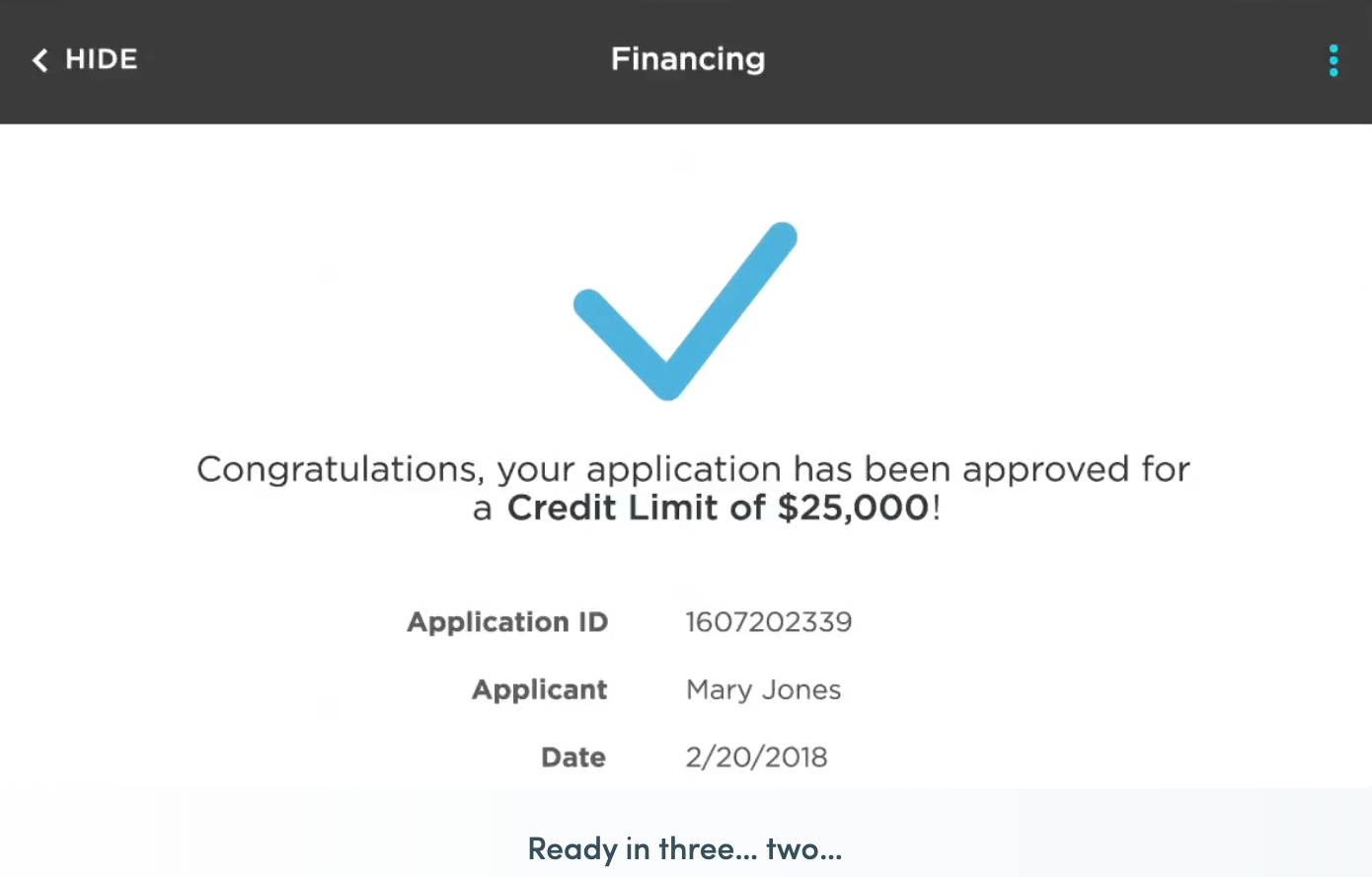Click the Applicant row label

tap(539, 689)
